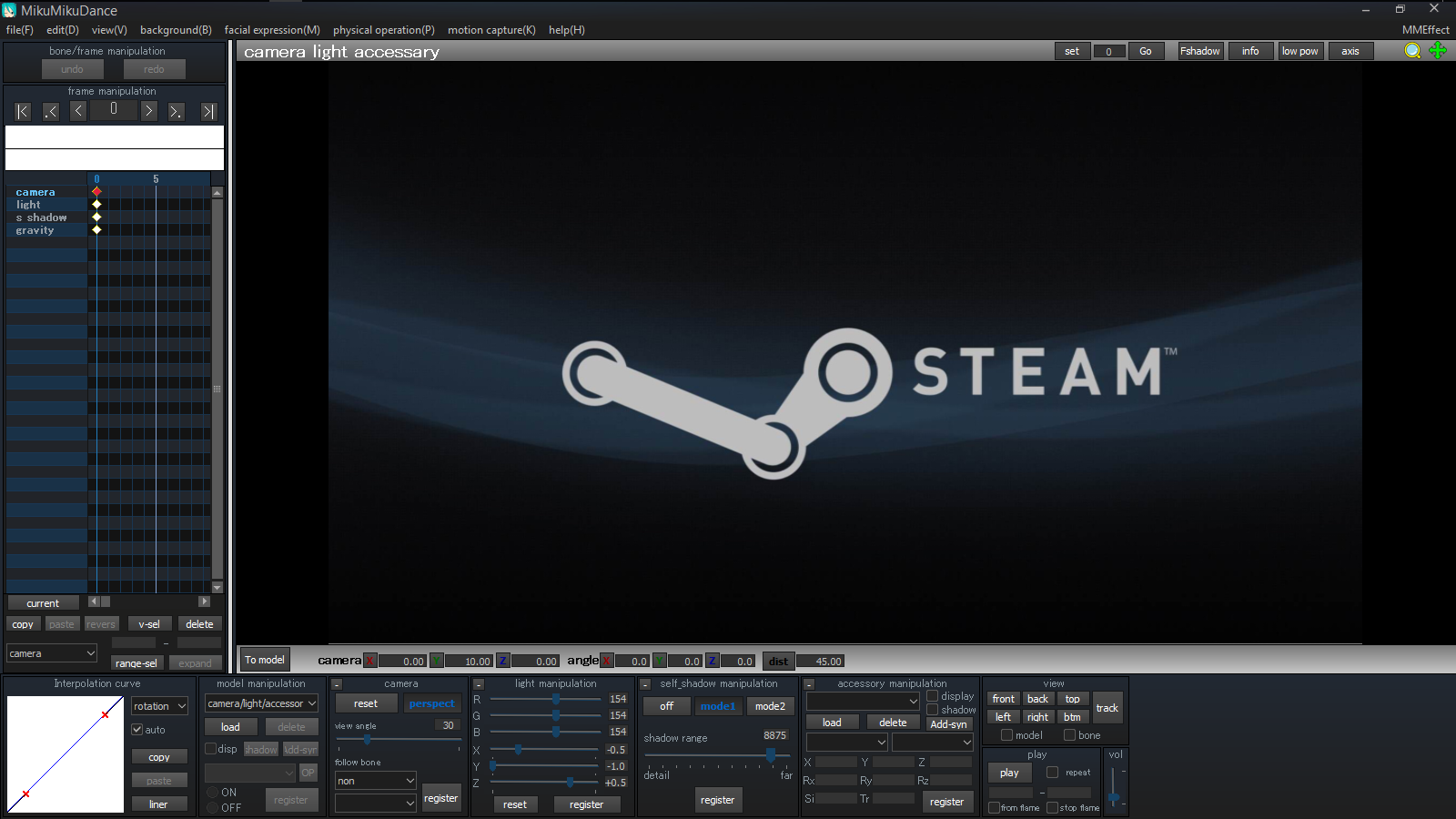The height and width of the screenshot is (819, 1456).
Task: Click the Fshadow button
Action: coord(1200,51)
